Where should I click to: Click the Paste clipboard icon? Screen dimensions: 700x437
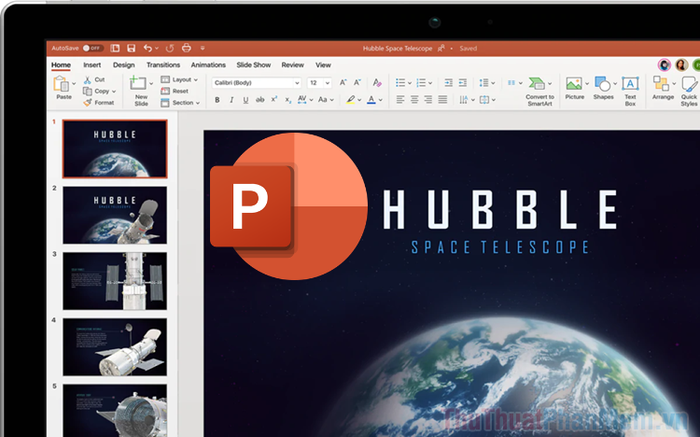point(62,84)
